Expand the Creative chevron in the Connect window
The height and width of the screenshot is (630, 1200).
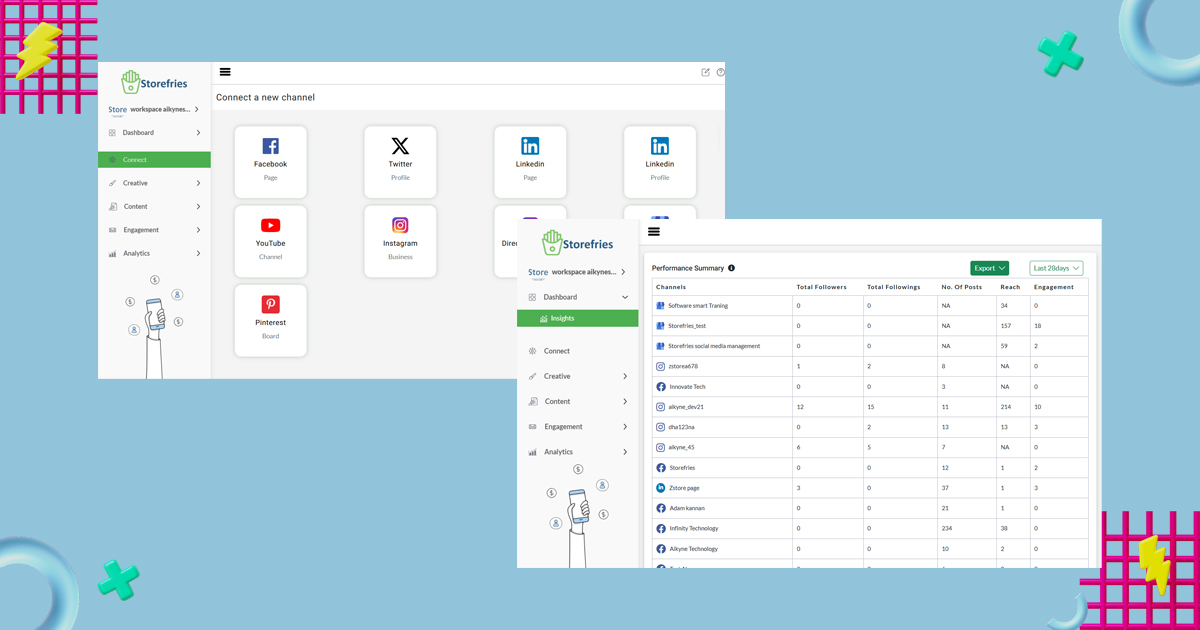198,183
